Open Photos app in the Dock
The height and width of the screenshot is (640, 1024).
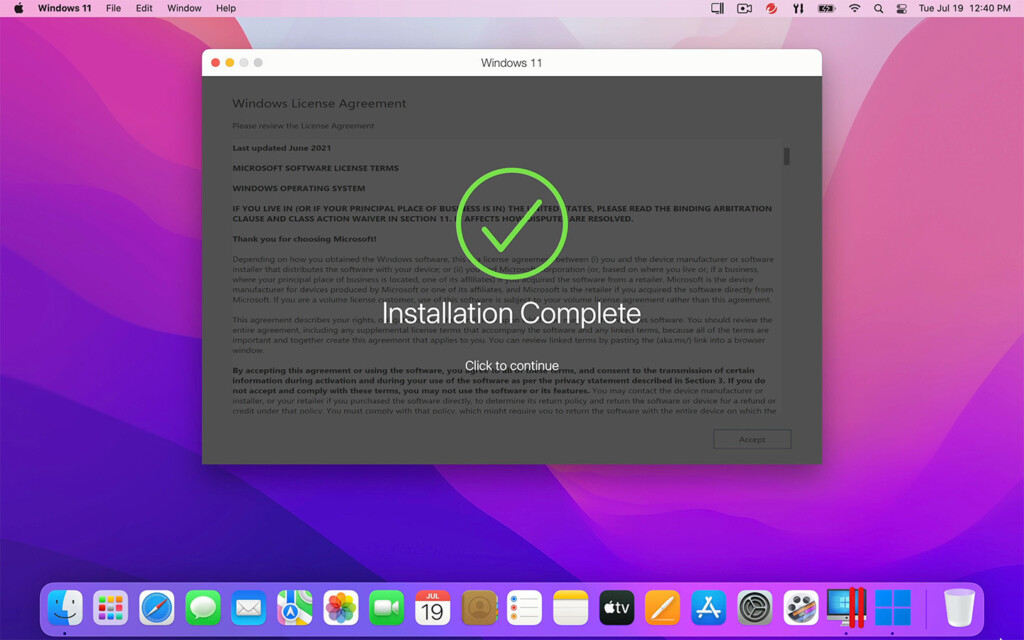pos(341,607)
